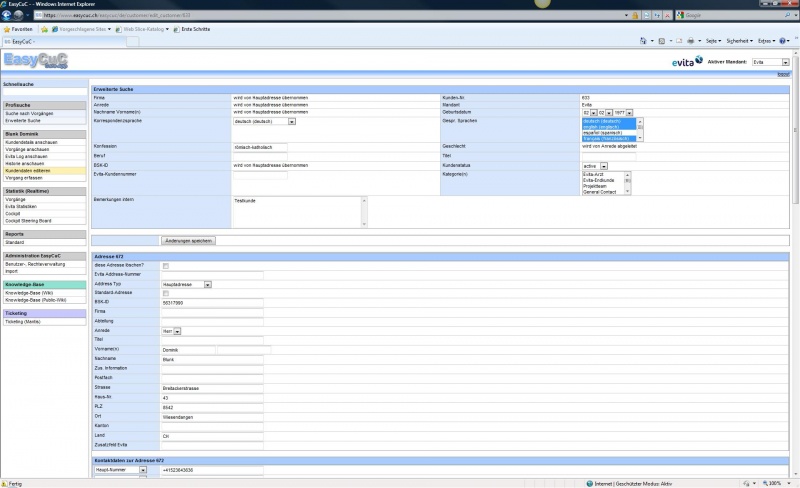Click the Strasse field Breitackerstrasse
This screenshot has height=488, width=800.
coord(212,388)
